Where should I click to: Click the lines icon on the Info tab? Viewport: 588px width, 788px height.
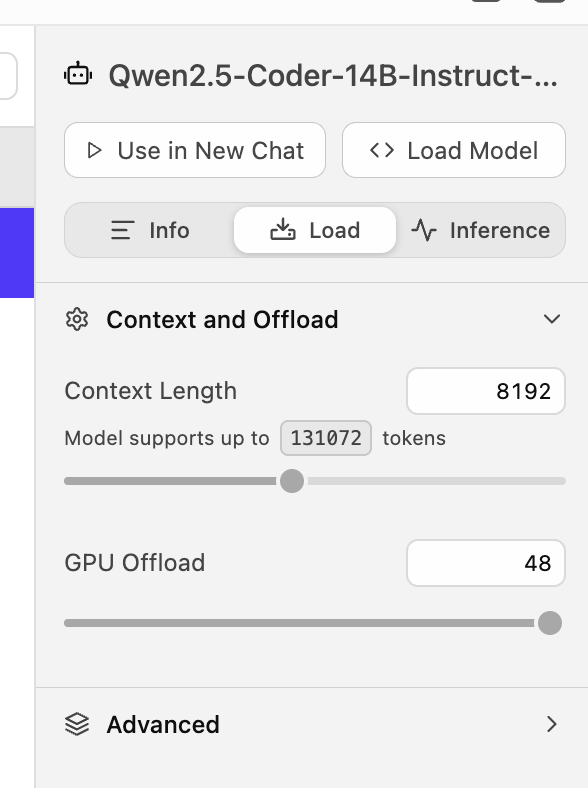123,230
